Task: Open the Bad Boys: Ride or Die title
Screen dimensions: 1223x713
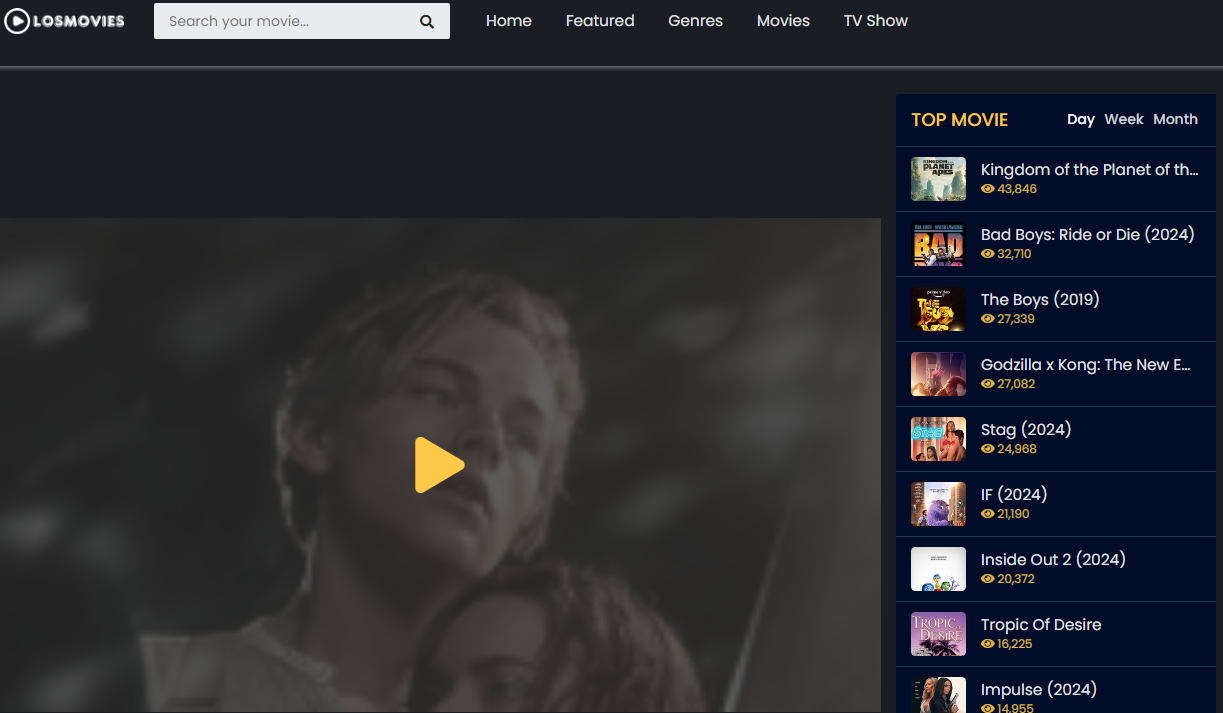Action: point(1088,235)
